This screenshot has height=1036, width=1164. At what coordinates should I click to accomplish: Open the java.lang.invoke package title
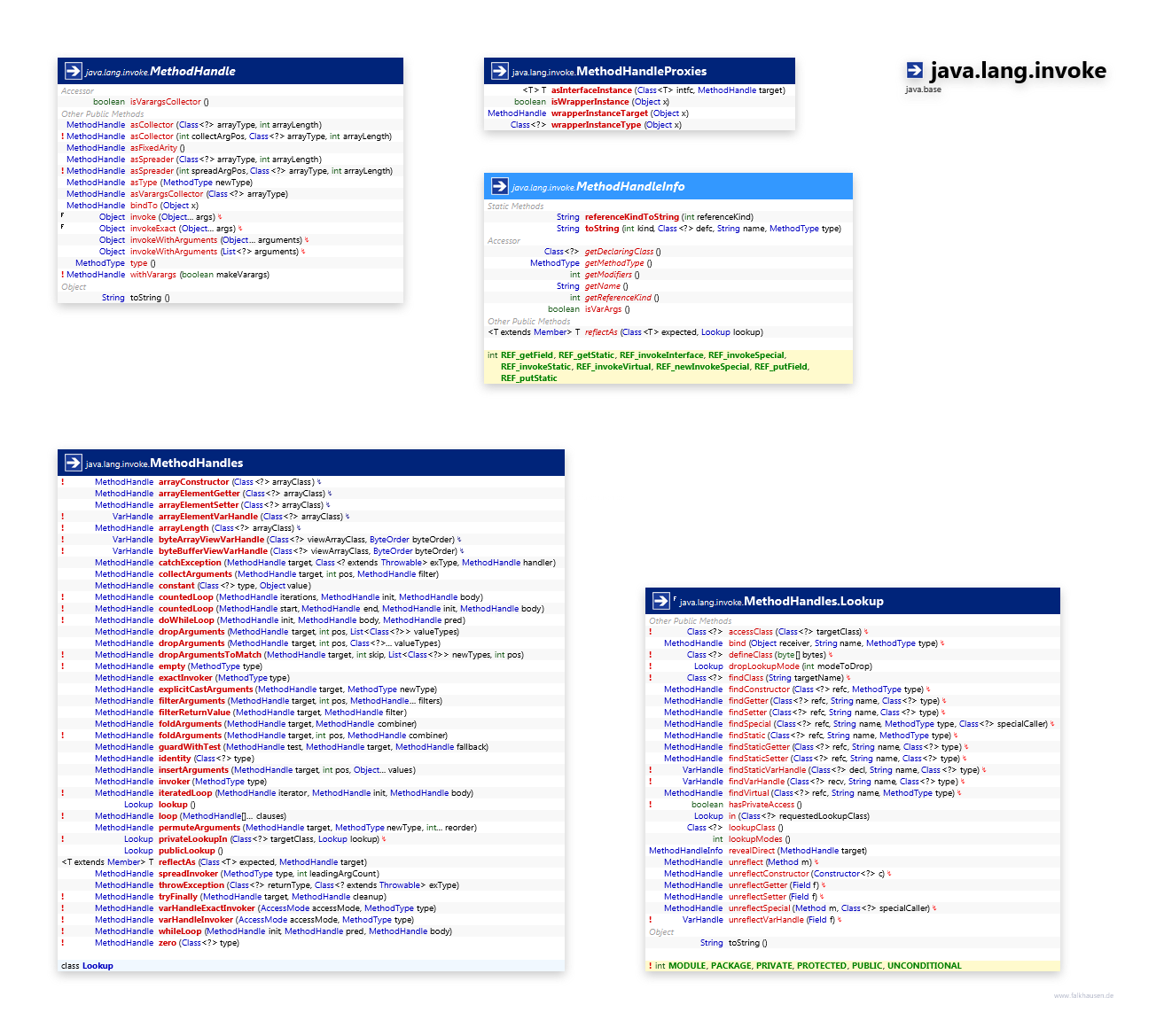pyautogui.click(x=1018, y=71)
